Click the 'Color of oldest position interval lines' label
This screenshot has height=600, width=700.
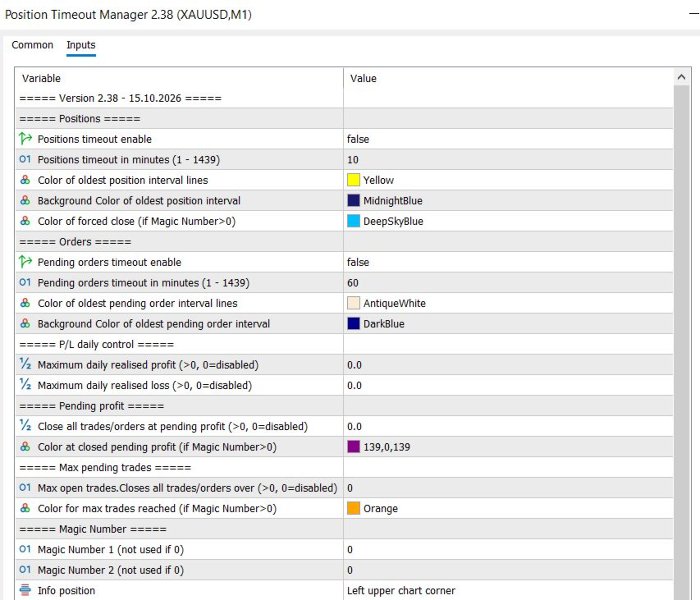tap(123, 180)
